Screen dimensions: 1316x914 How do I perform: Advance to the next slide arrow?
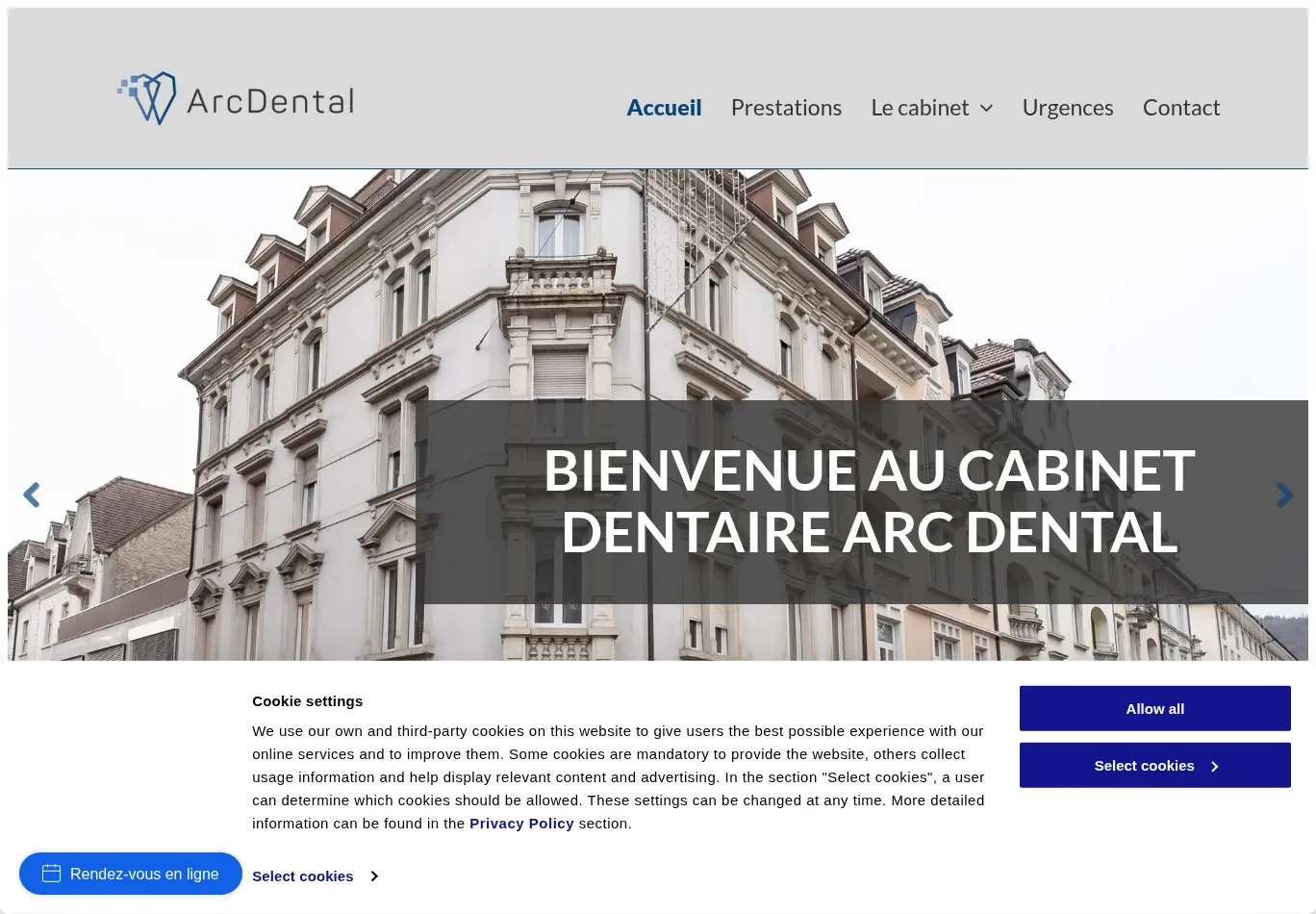click(1283, 495)
